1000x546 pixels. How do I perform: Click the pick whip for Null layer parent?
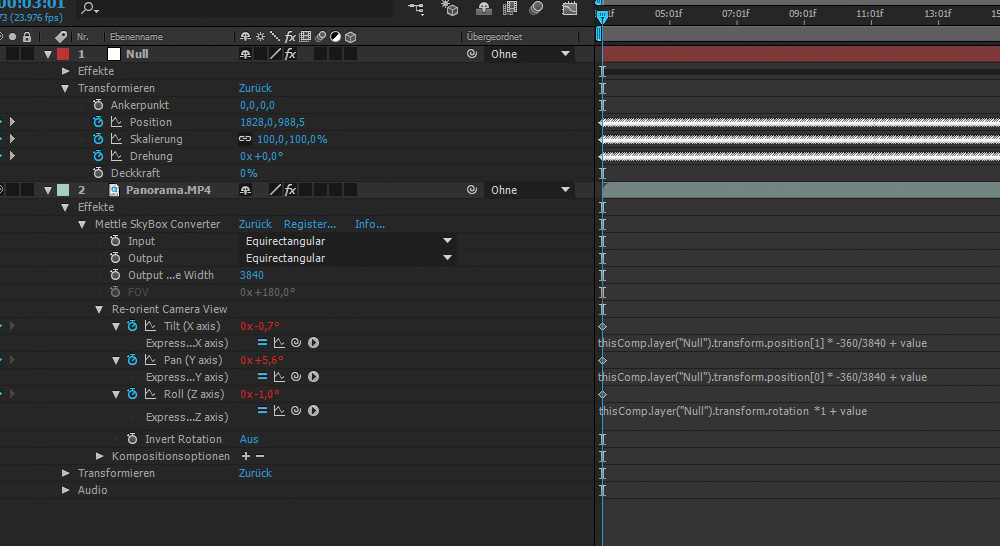(472, 54)
